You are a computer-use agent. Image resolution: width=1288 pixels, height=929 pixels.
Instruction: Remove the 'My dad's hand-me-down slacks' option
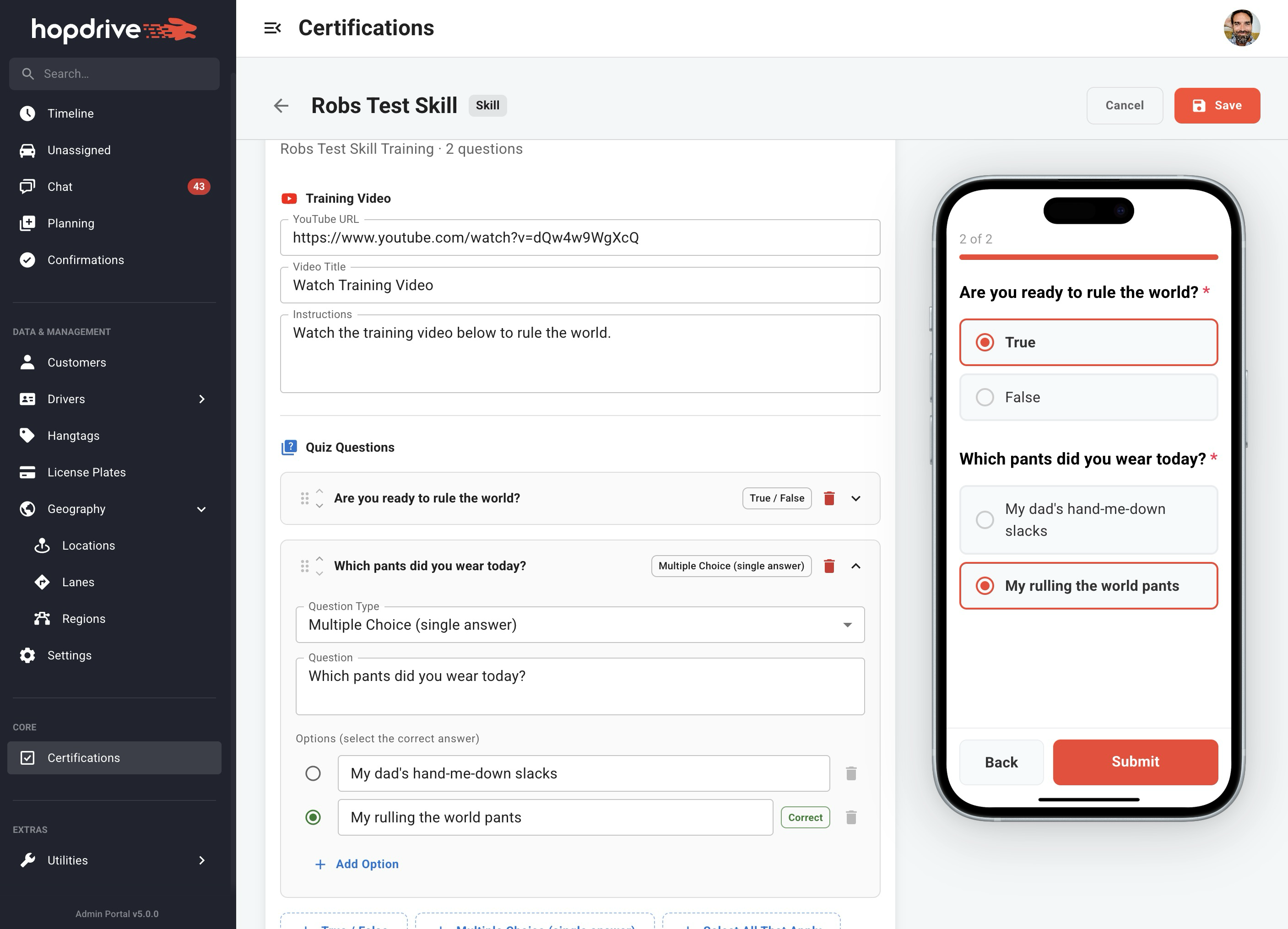(x=850, y=773)
